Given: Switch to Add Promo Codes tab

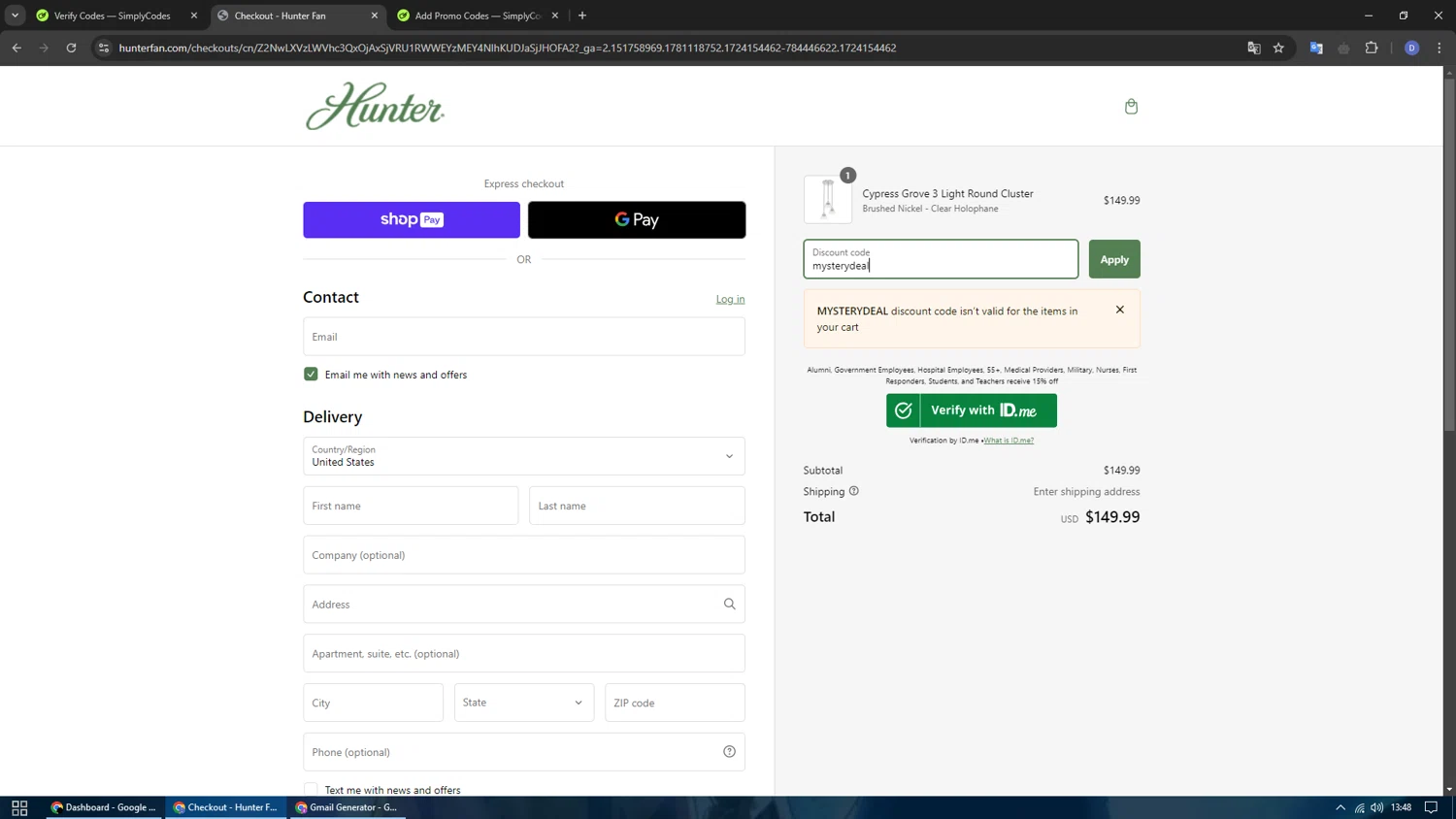Looking at the screenshot, I should [479, 16].
